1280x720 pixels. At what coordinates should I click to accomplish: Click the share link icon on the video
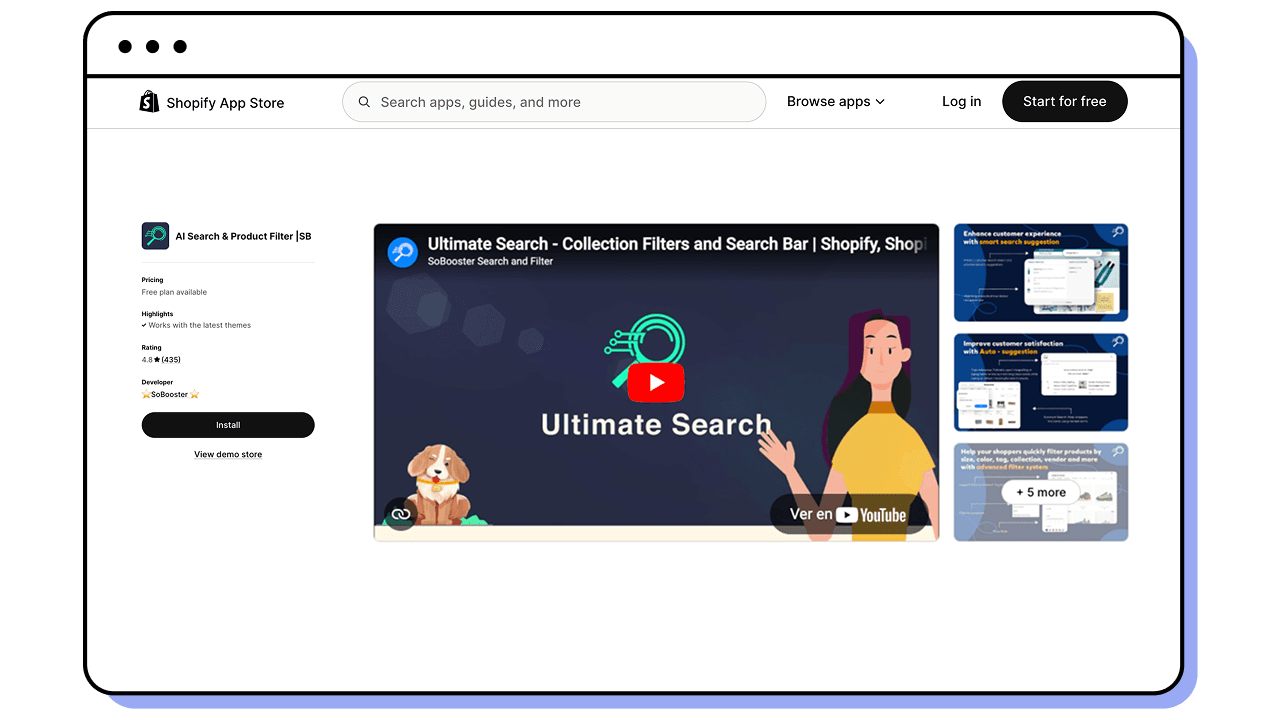[x=400, y=514]
